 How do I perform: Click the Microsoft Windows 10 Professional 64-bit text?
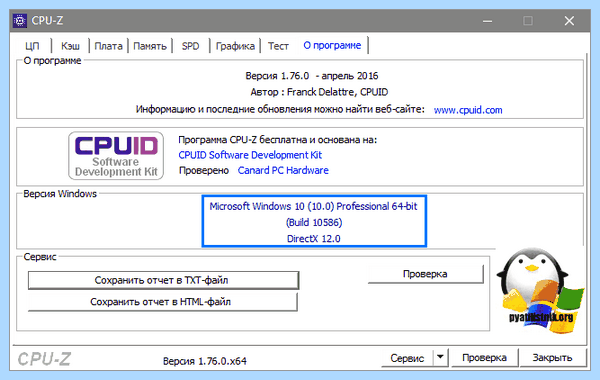pos(313,206)
